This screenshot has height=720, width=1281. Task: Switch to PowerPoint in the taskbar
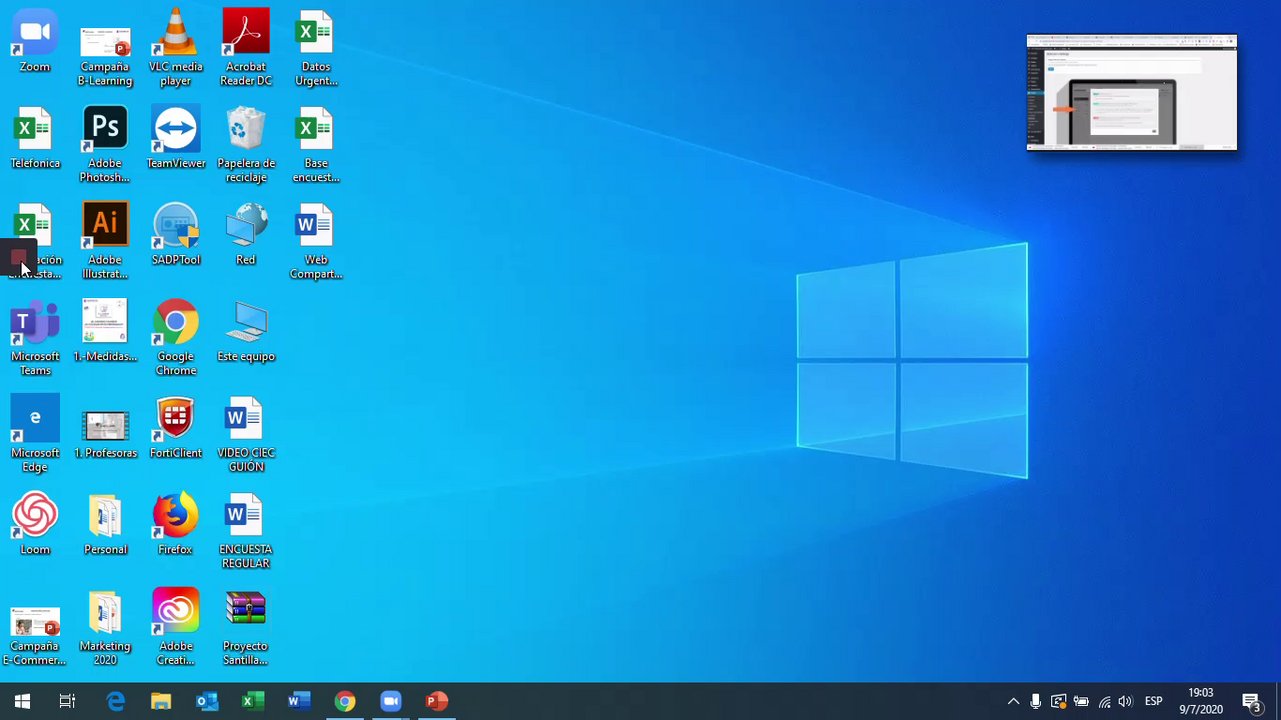pyautogui.click(x=437, y=701)
